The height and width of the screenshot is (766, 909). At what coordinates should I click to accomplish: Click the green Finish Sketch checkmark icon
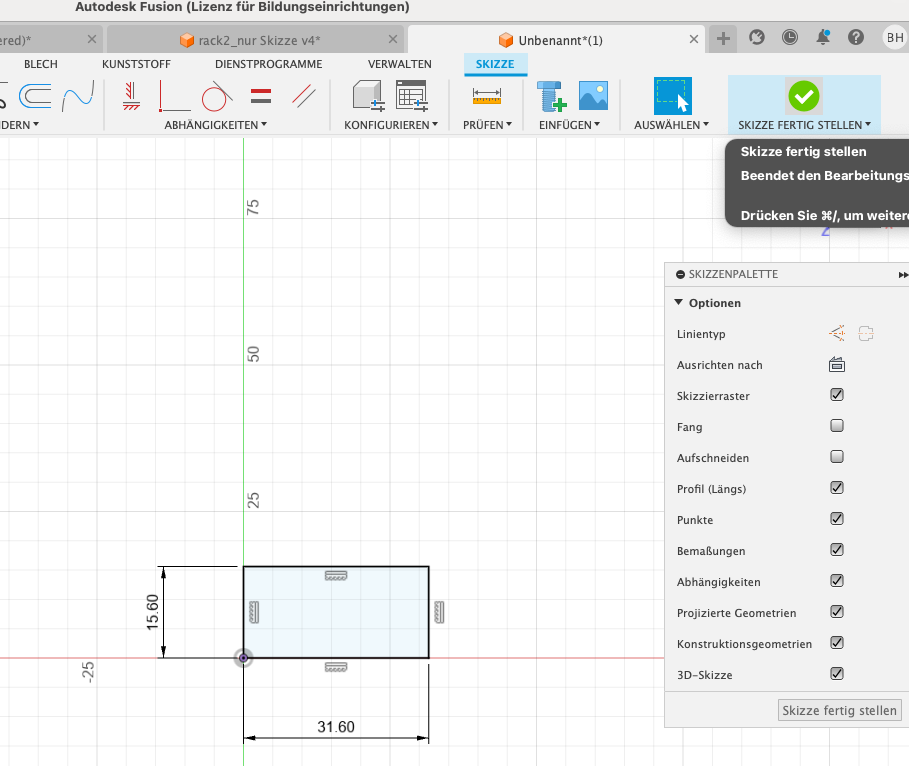(x=803, y=97)
